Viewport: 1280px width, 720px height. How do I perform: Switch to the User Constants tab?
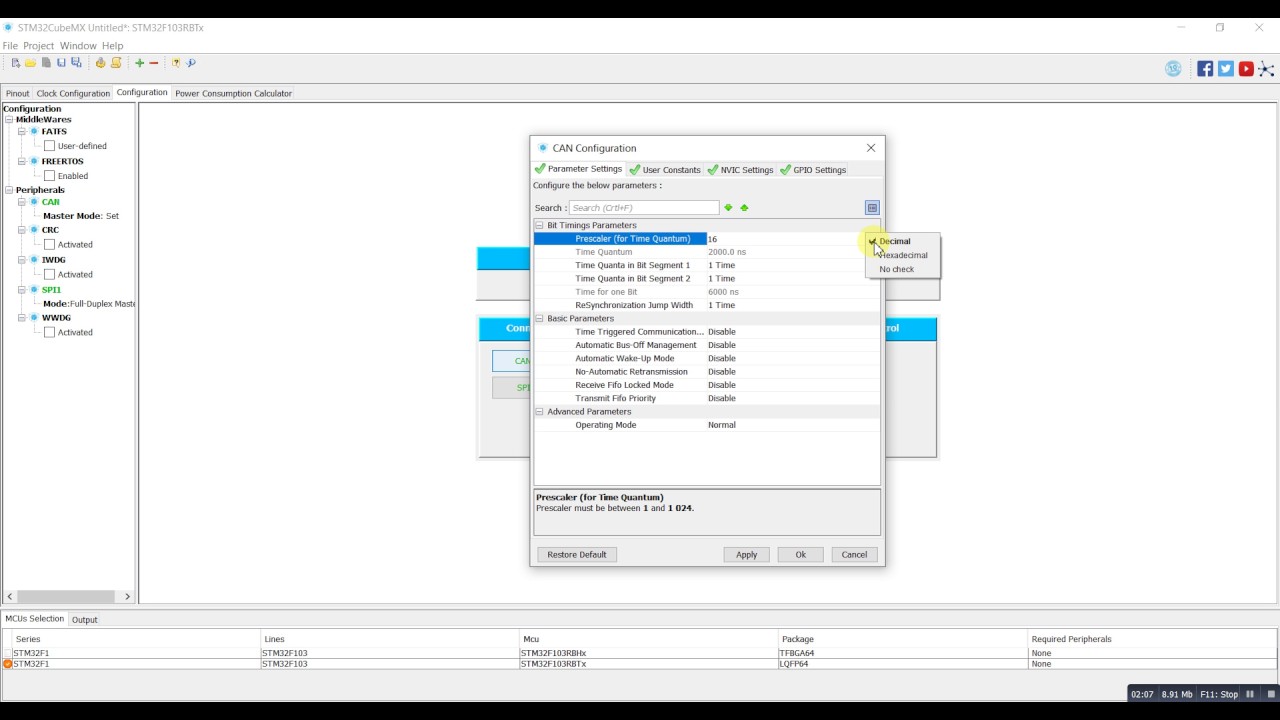(665, 170)
